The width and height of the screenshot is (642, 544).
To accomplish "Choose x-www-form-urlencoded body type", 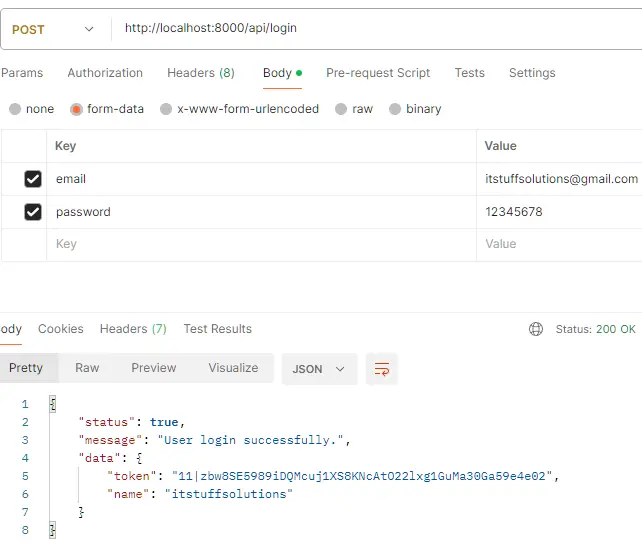I will [166, 109].
